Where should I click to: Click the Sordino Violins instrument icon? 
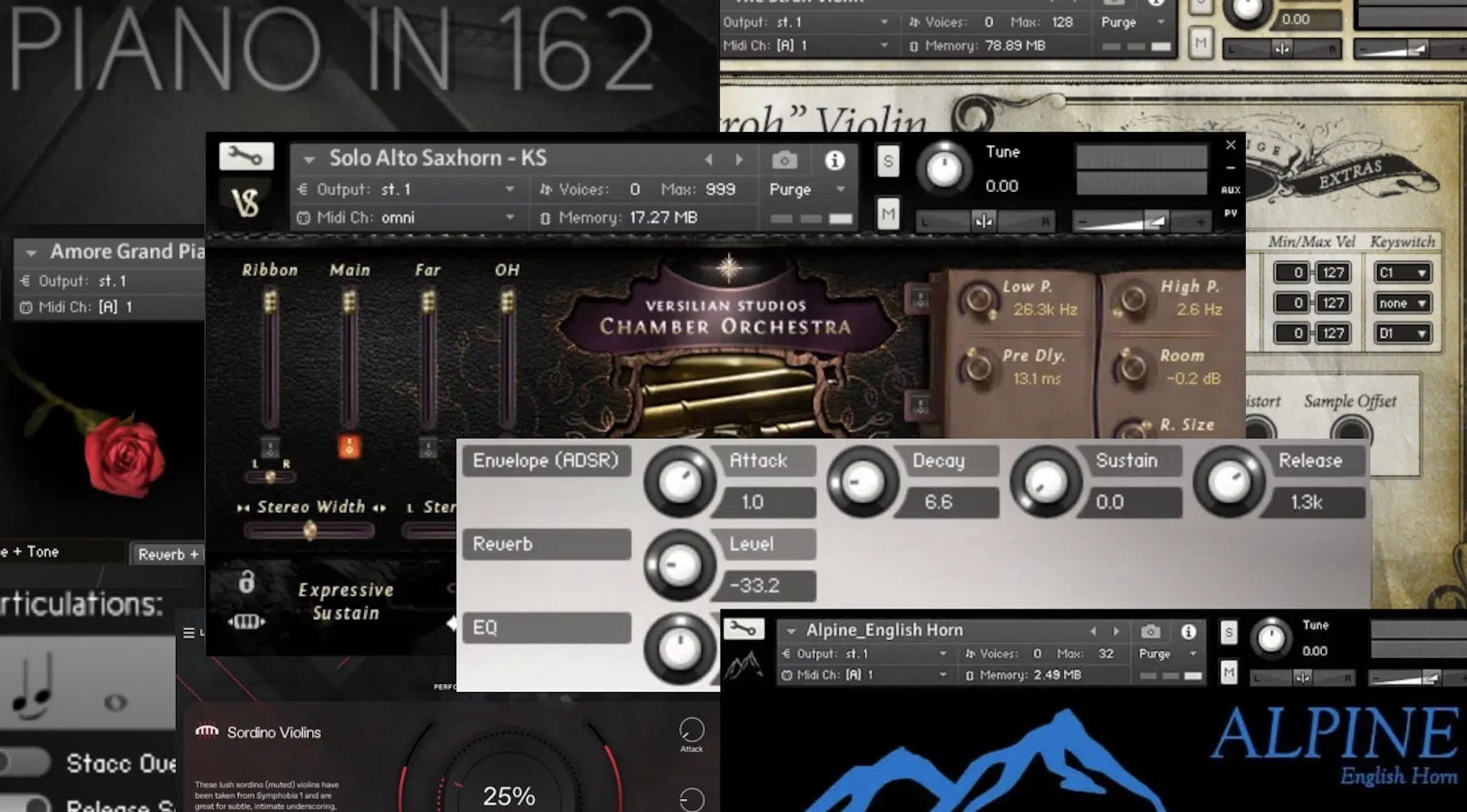coord(207,731)
